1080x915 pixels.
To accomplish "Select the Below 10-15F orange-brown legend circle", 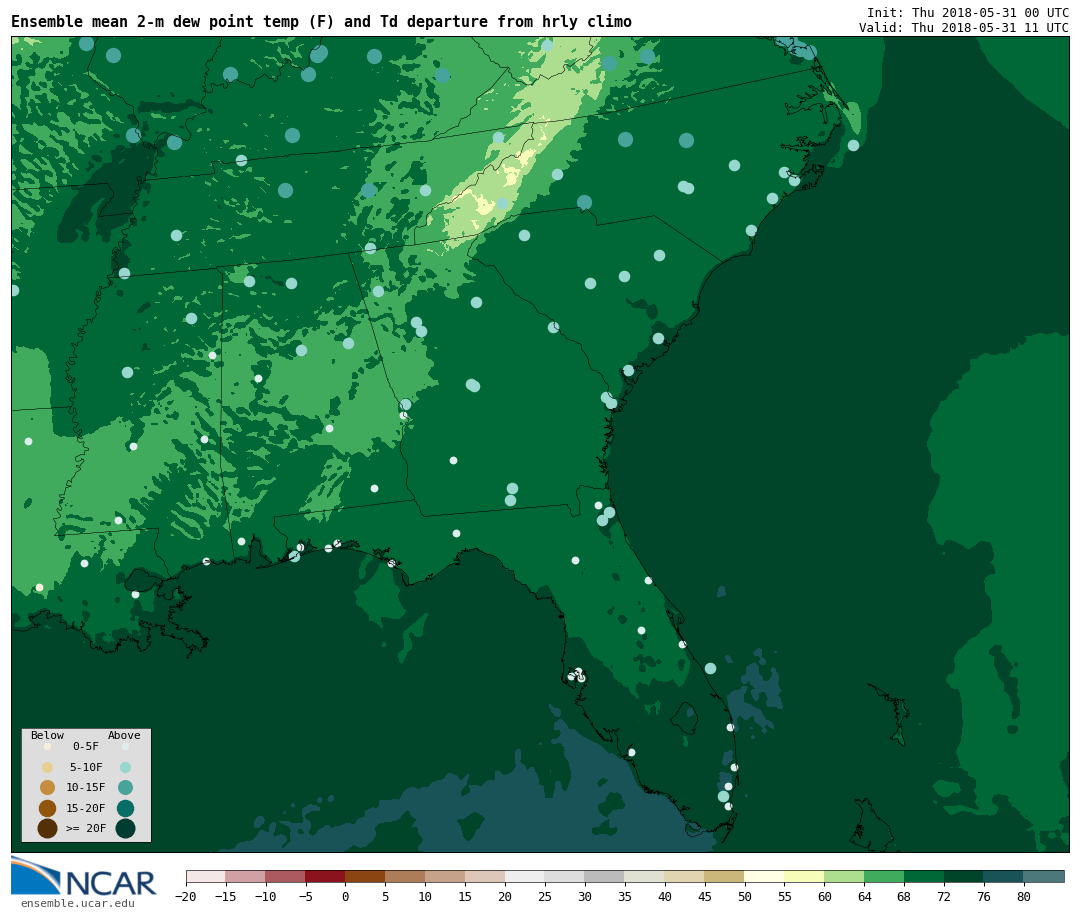I will click(48, 787).
